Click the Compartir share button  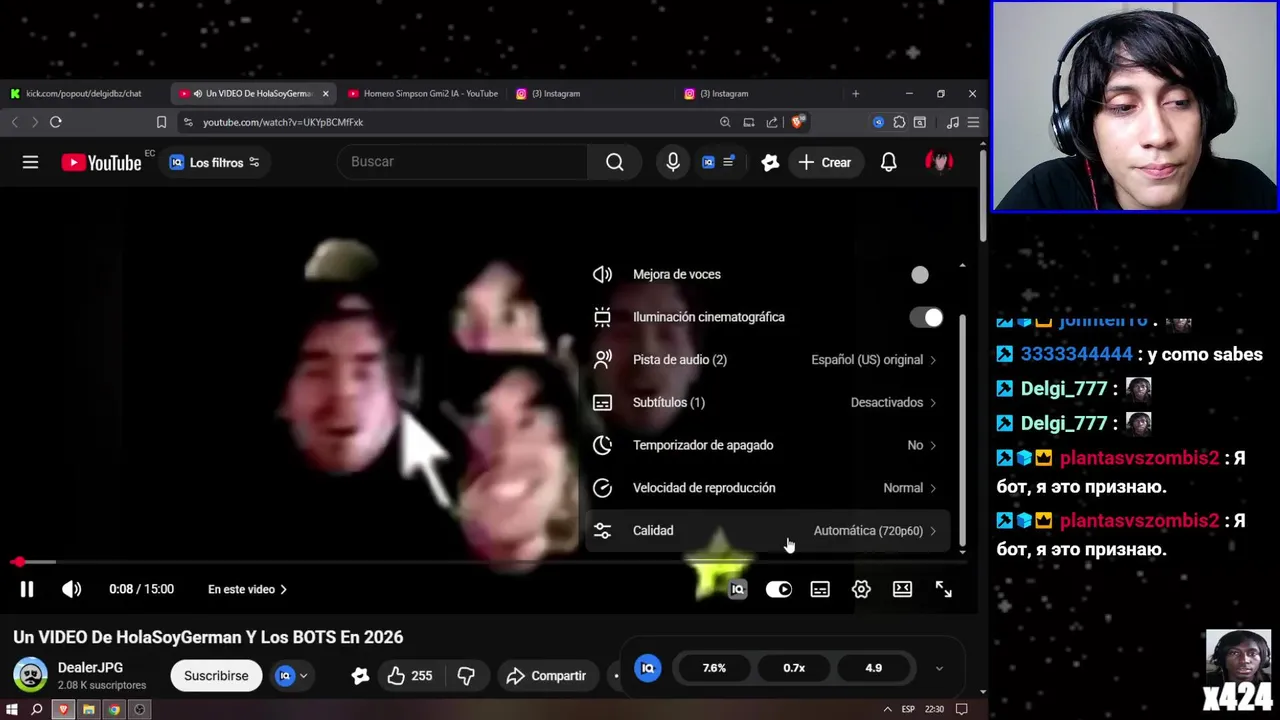click(x=546, y=676)
